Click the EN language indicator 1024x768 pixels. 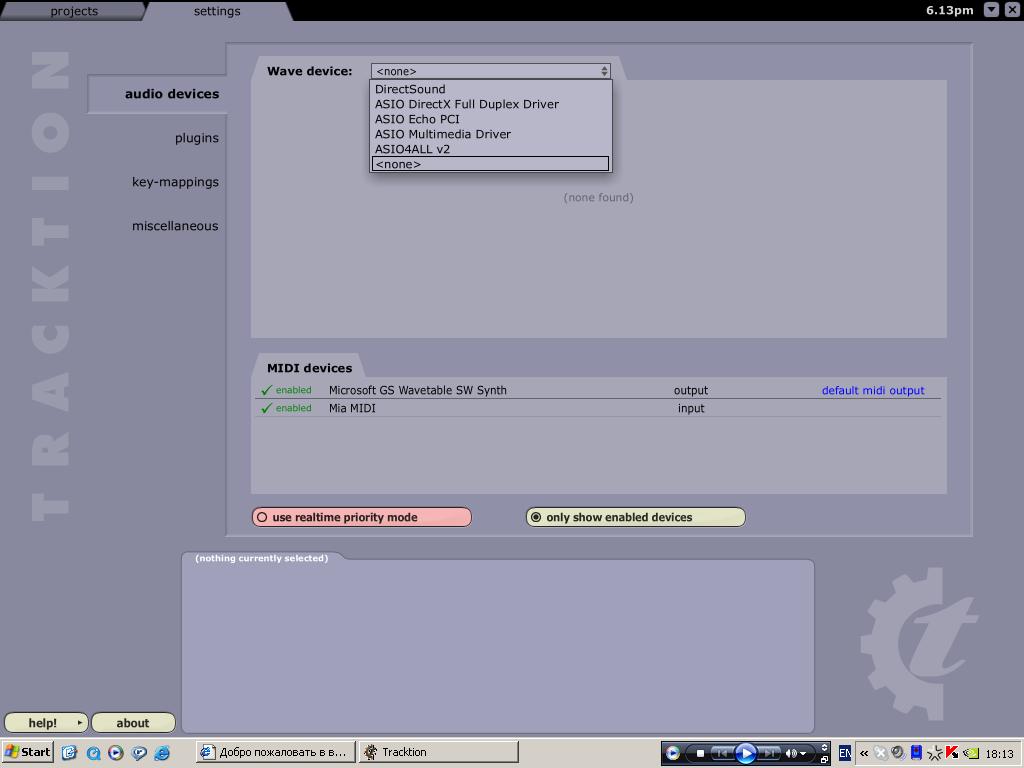844,753
